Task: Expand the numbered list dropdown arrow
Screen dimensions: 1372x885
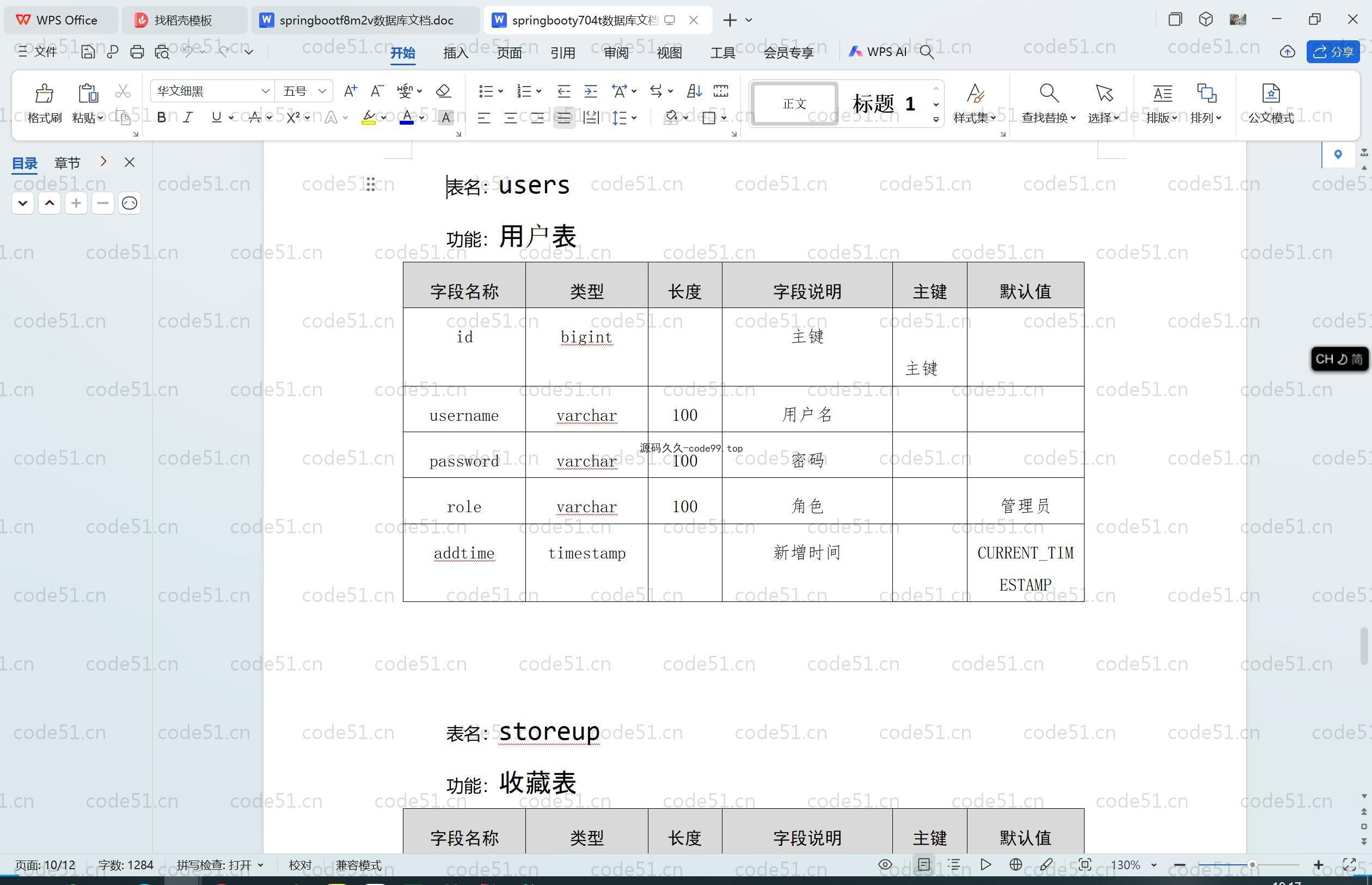Action: [538, 91]
